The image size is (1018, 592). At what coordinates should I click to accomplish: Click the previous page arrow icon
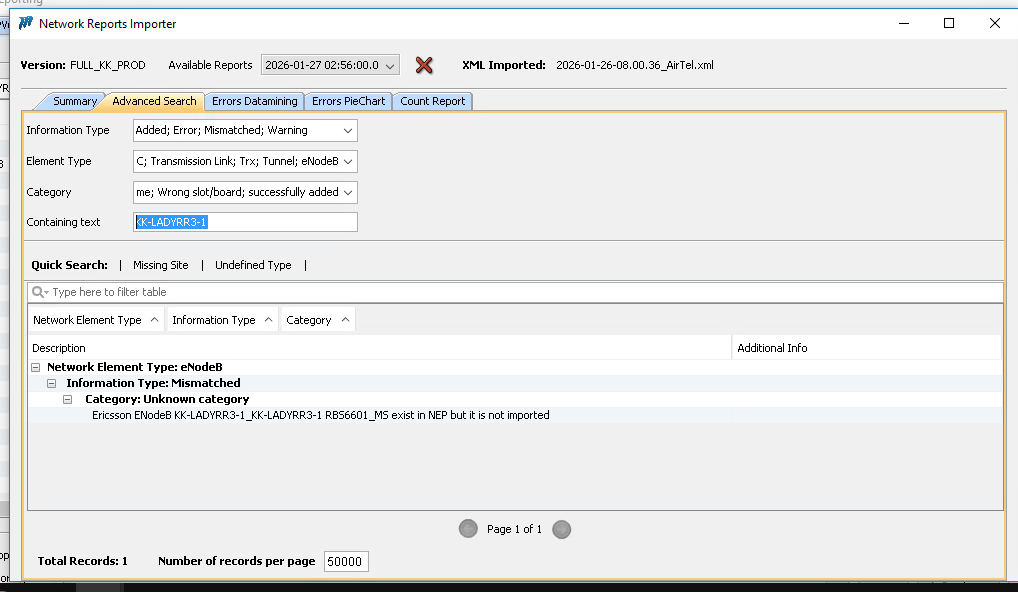click(468, 529)
